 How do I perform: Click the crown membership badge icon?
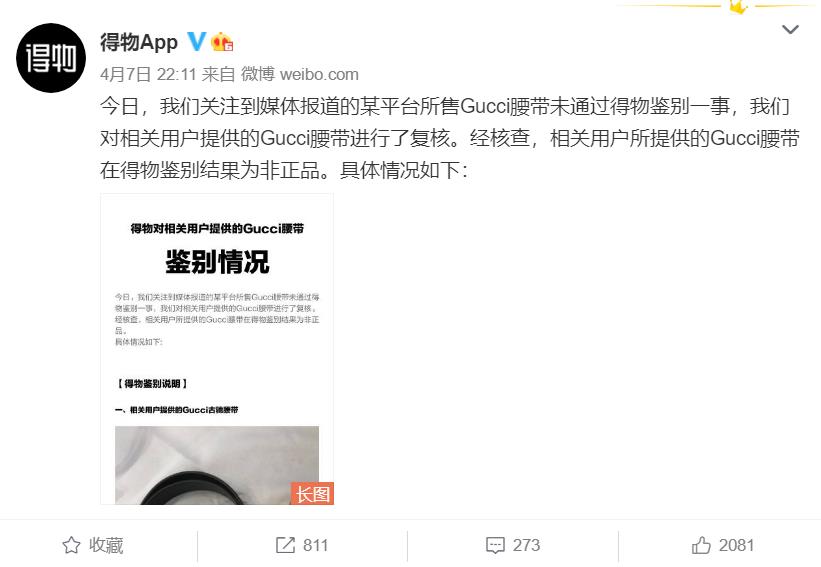tap(221, 42)
